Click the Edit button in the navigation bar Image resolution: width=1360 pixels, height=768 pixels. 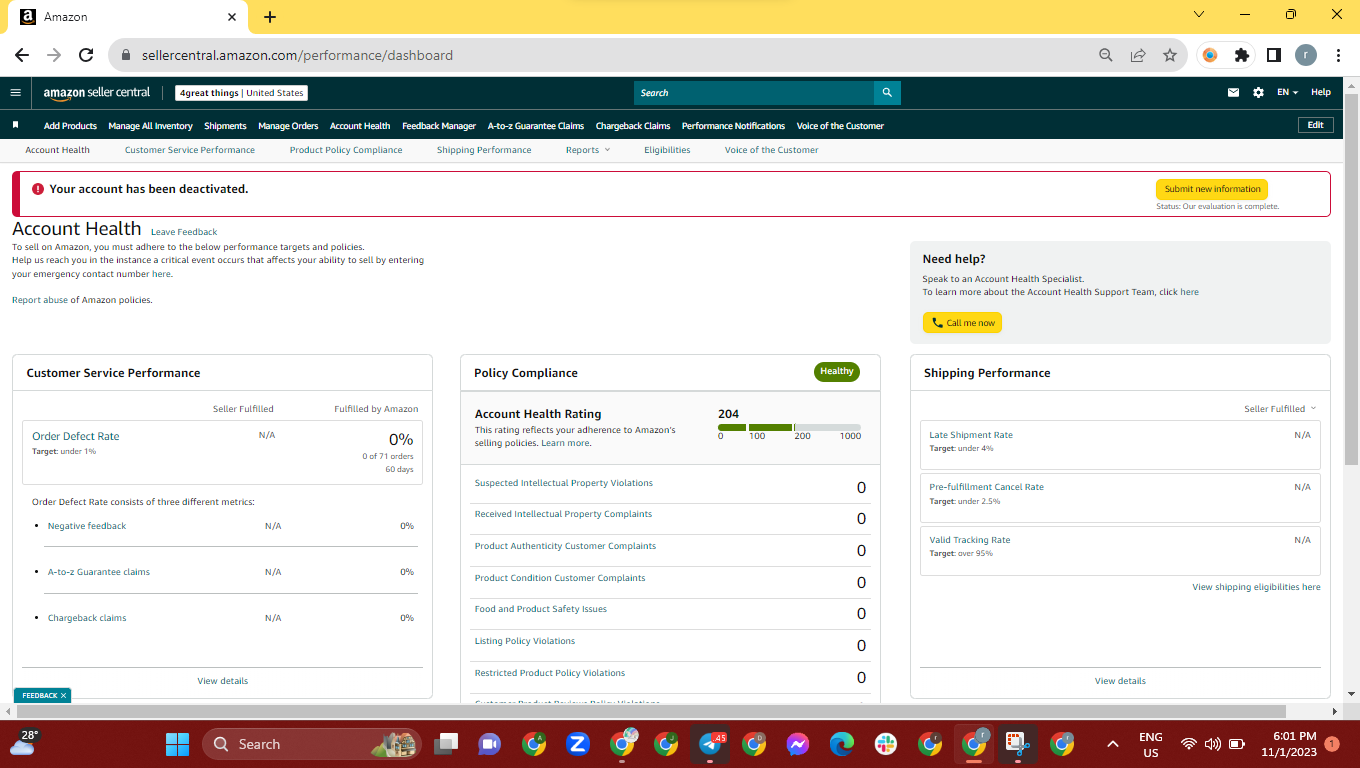1315,125
